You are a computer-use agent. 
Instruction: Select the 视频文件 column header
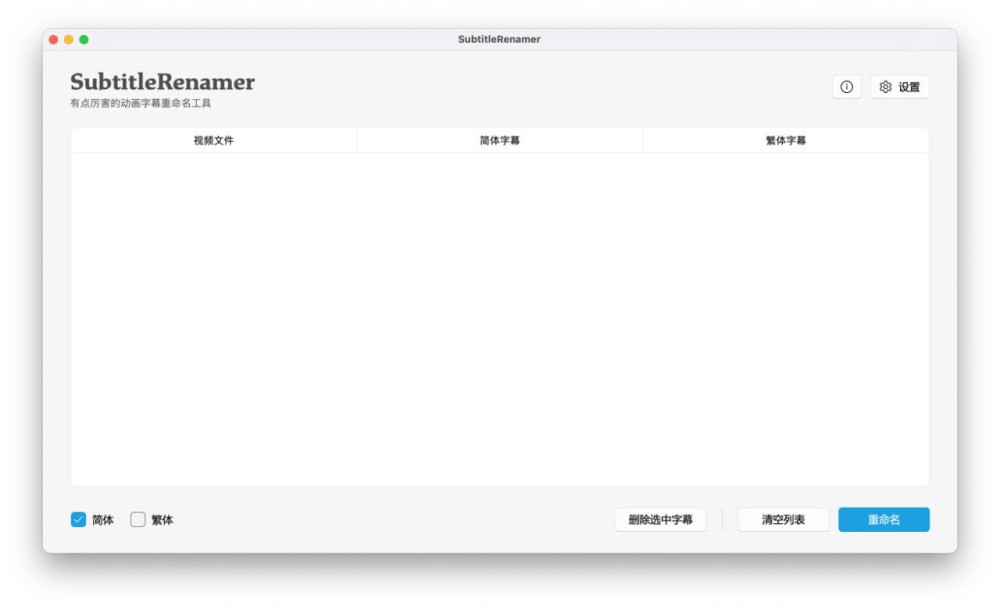tap(214, 140)
